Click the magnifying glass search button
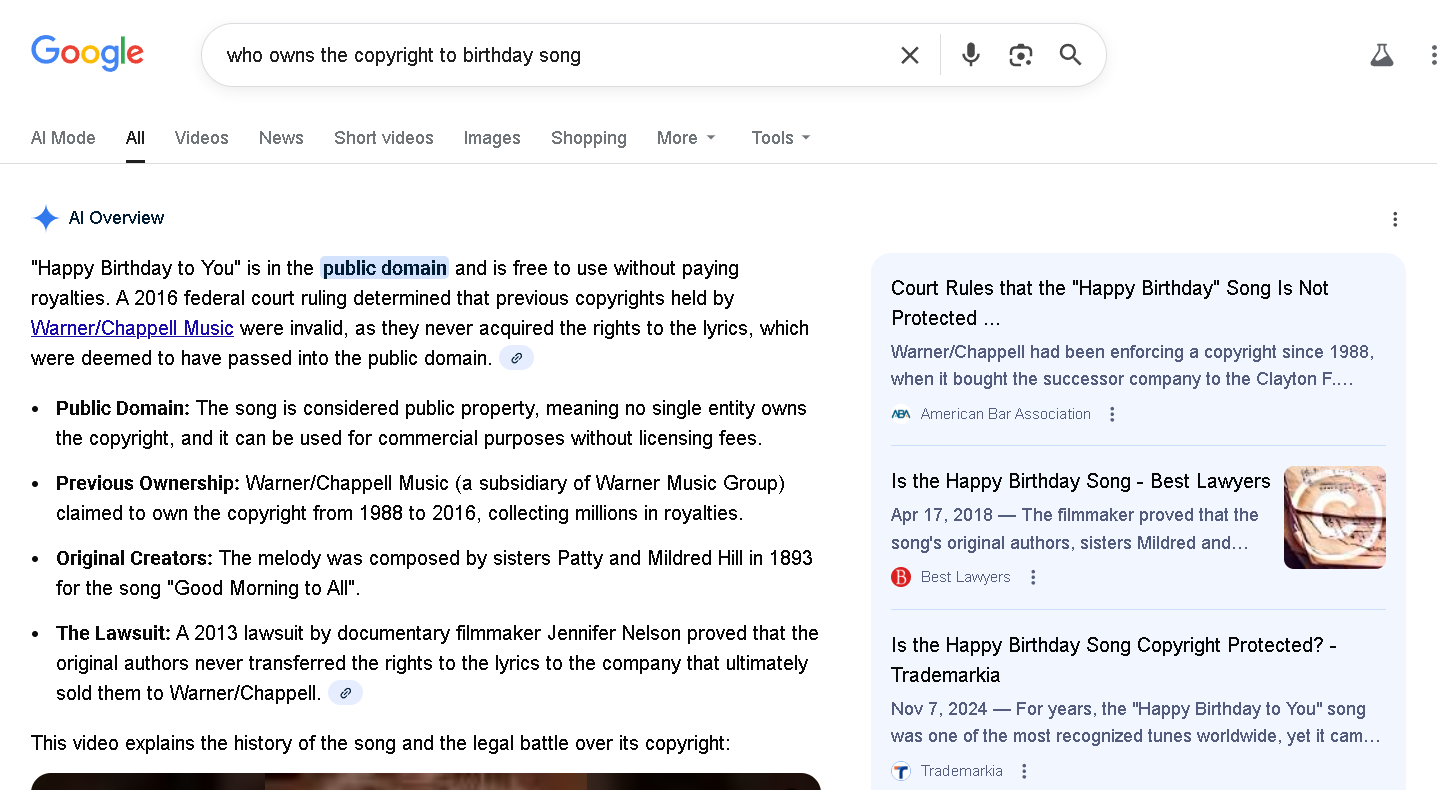The image size is (1437, 790). (x=1070, y=55)
